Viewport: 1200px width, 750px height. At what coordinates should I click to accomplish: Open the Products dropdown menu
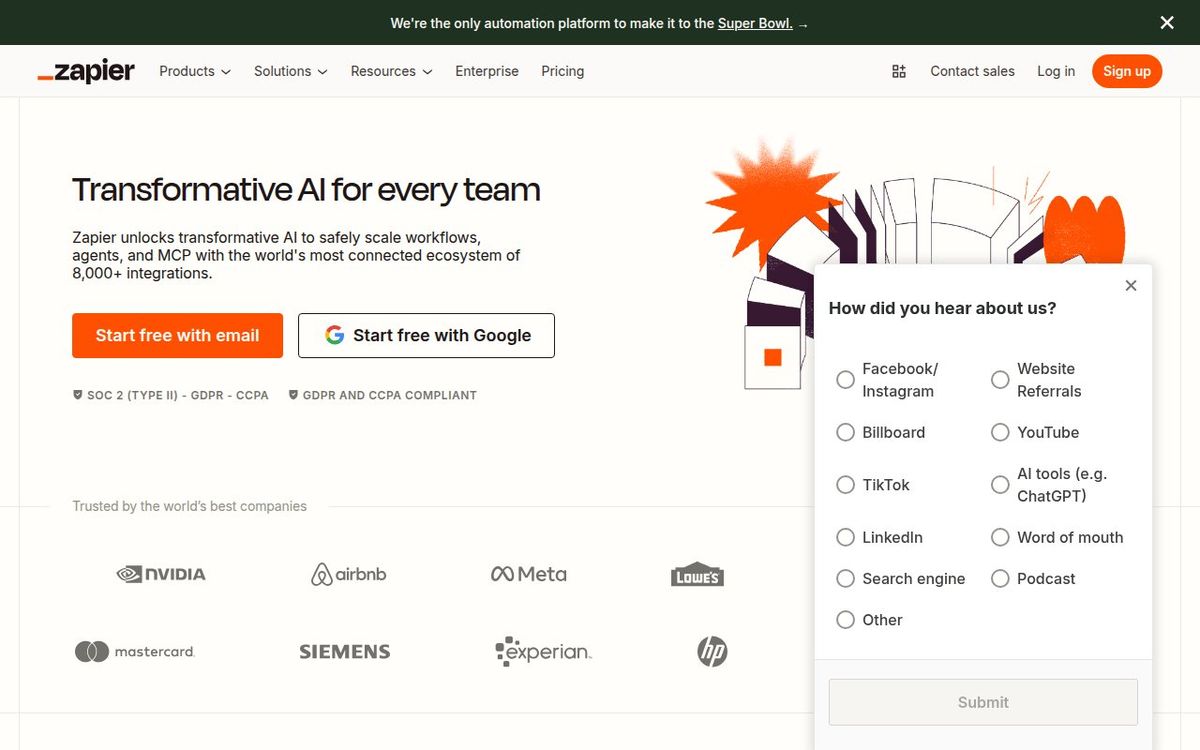pos(193,71)
